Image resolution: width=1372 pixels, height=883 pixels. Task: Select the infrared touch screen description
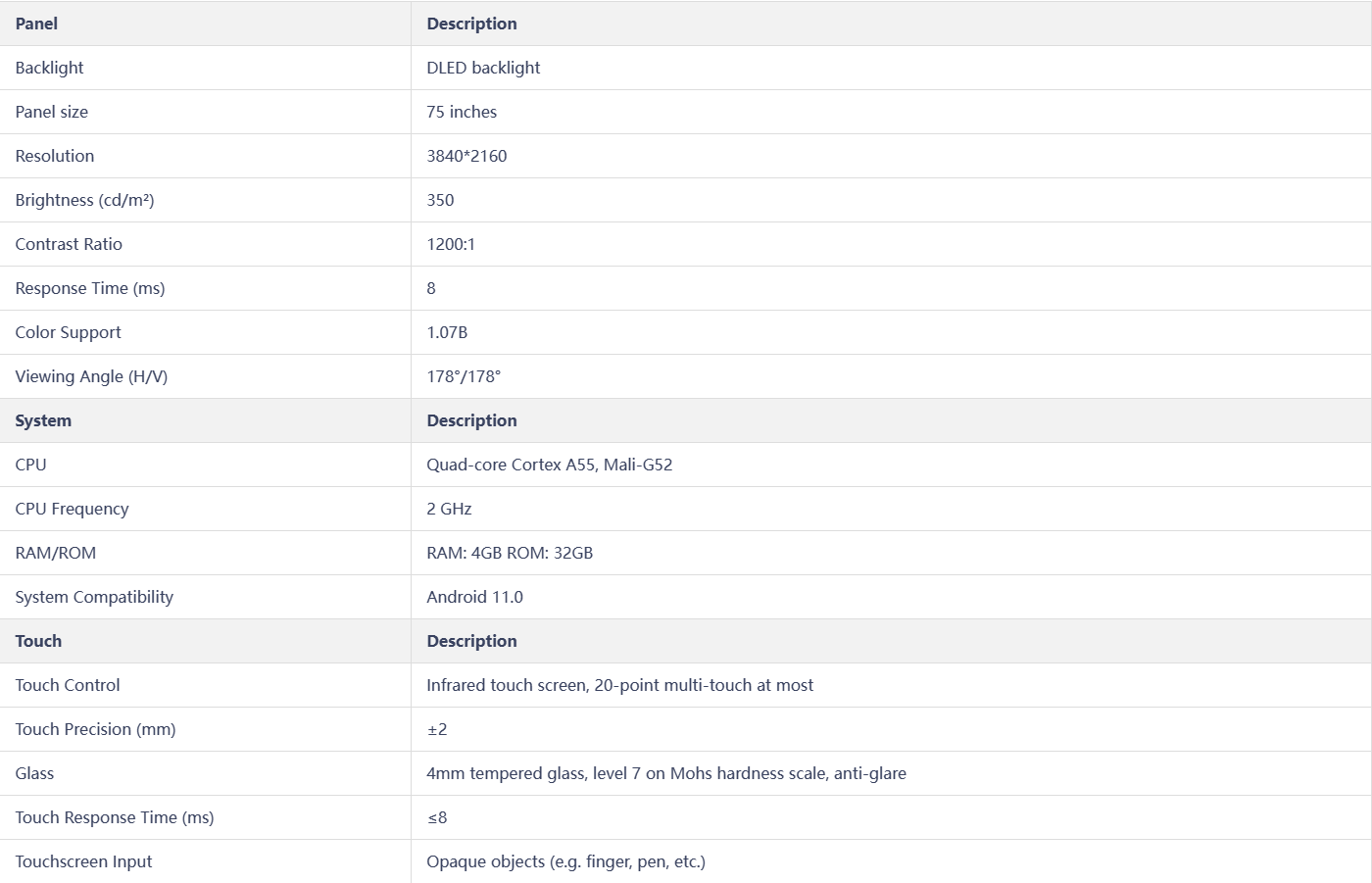coord(619,685)
